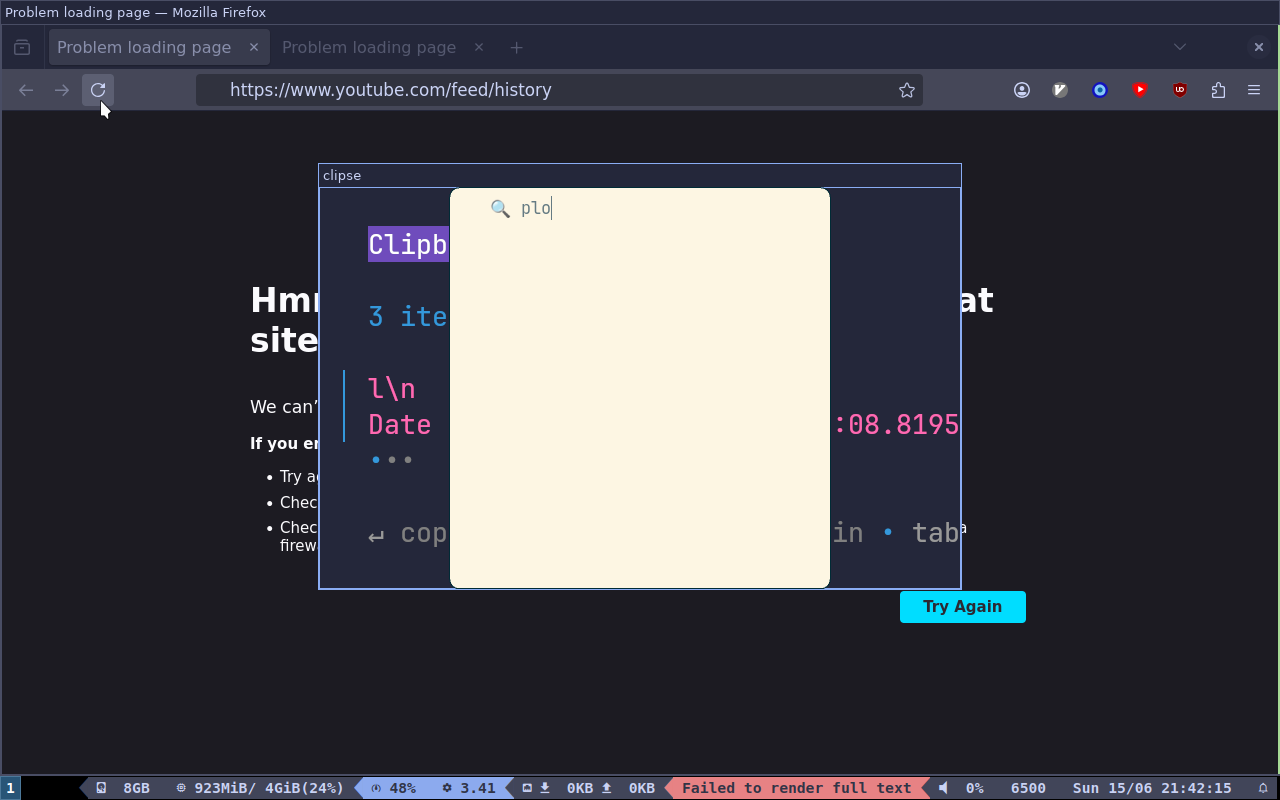Select the l\n clipboard entry in clipse
The height and width of the screenshot is (800, 1280).
click(x=392, y=388)
